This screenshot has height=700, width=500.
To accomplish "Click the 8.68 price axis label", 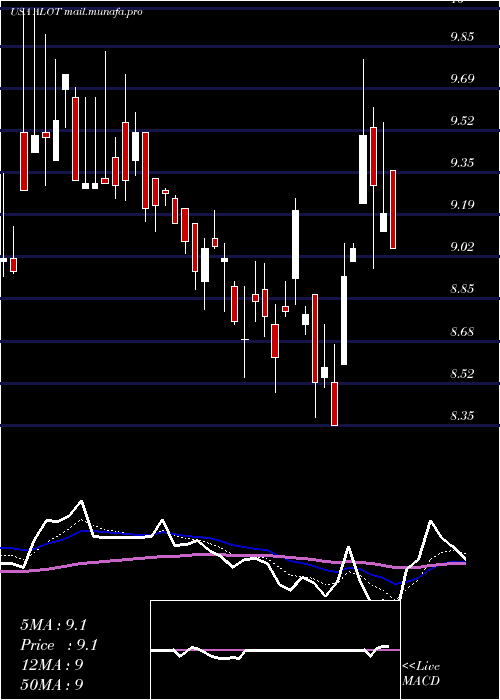I will (462, 332).
